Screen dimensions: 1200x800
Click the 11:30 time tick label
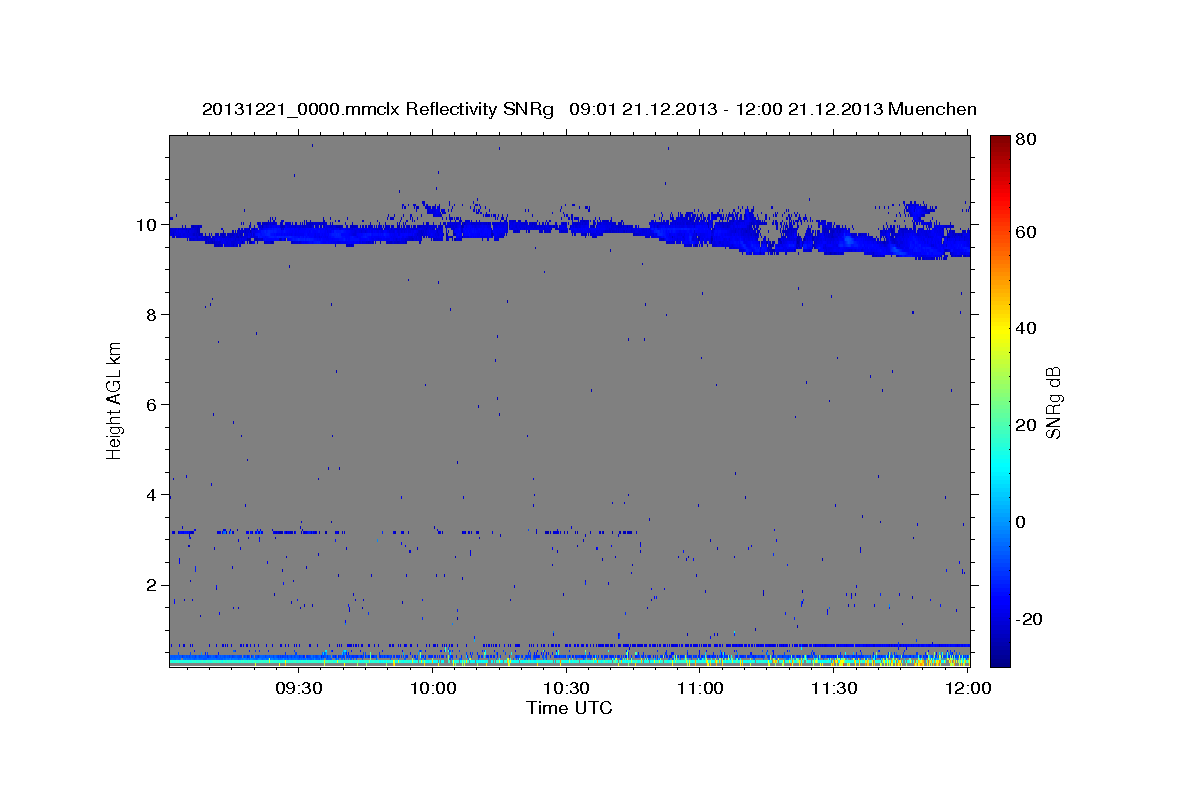click(834, 688)
